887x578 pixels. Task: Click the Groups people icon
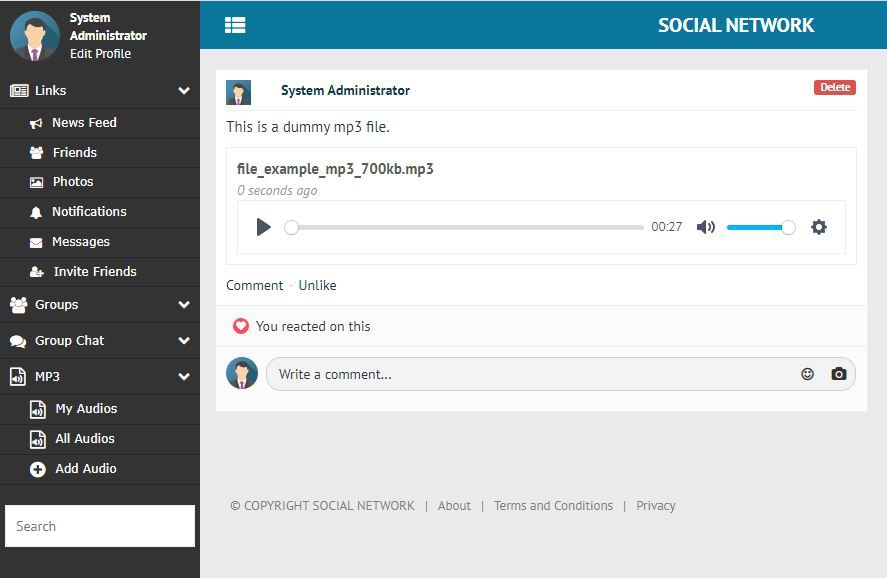(x=19, y=304)
